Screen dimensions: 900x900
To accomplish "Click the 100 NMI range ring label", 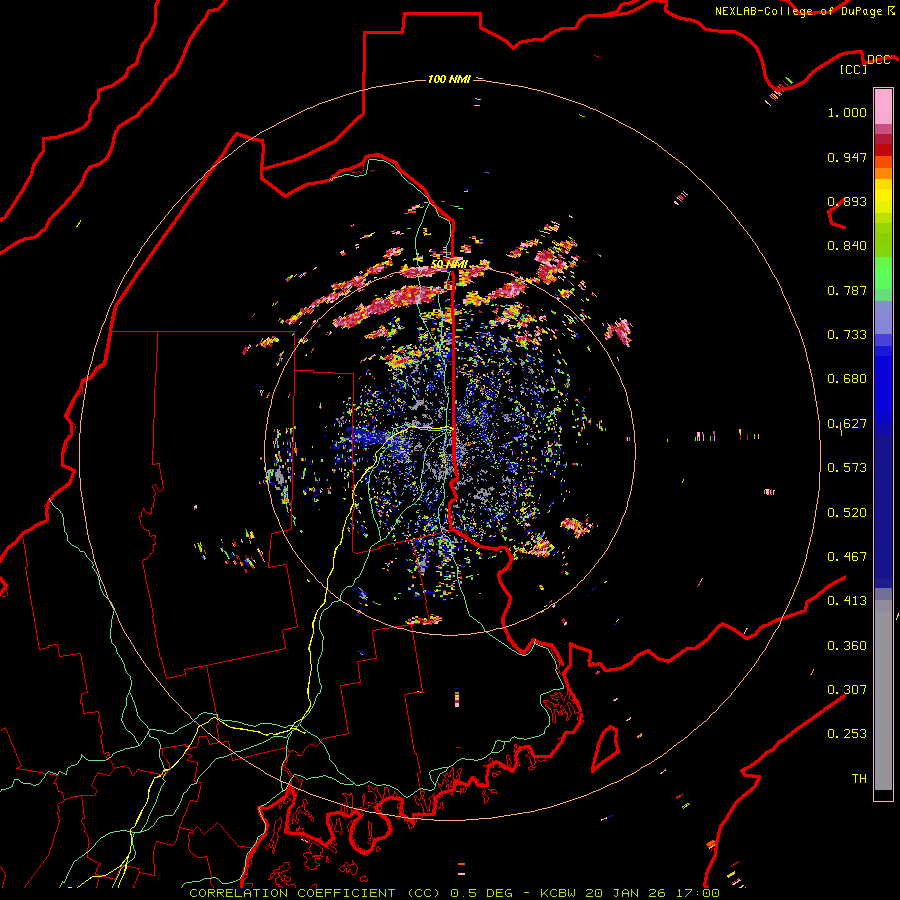I will 449,79.
